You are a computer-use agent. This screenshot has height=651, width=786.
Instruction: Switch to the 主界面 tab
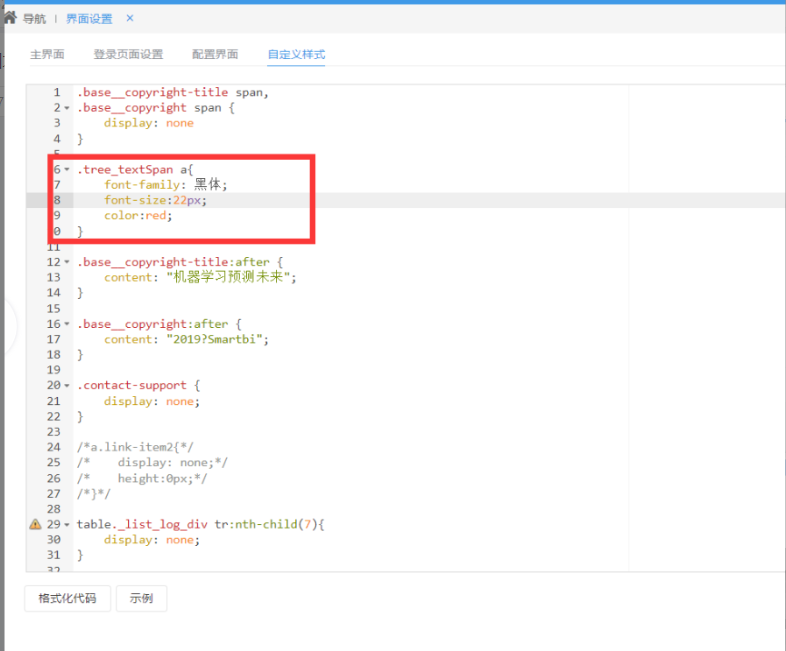click(x=47, y=54)
